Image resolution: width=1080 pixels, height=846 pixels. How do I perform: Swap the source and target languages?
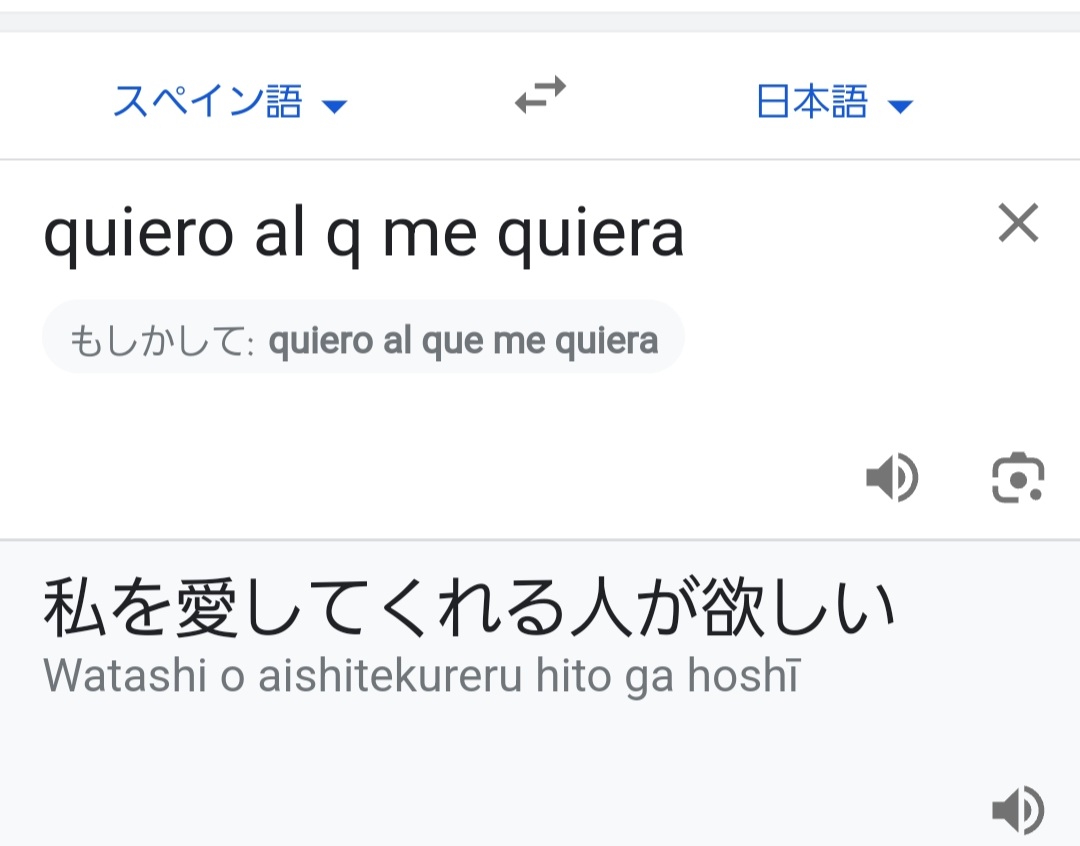tap(540, 96)
